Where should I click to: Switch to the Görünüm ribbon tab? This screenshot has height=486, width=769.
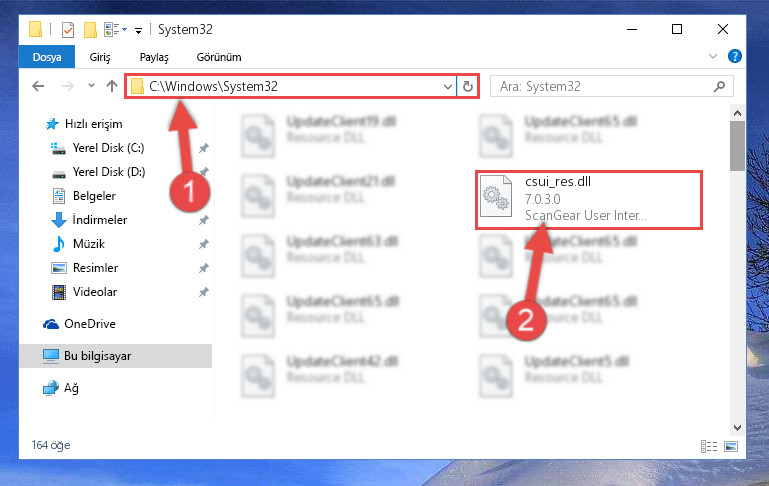pyautogui.click(x=219, y=57)
